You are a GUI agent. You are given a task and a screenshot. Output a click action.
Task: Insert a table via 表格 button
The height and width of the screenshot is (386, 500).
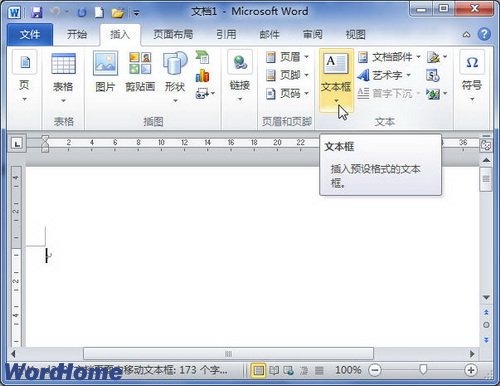click(x=63, y=77)
